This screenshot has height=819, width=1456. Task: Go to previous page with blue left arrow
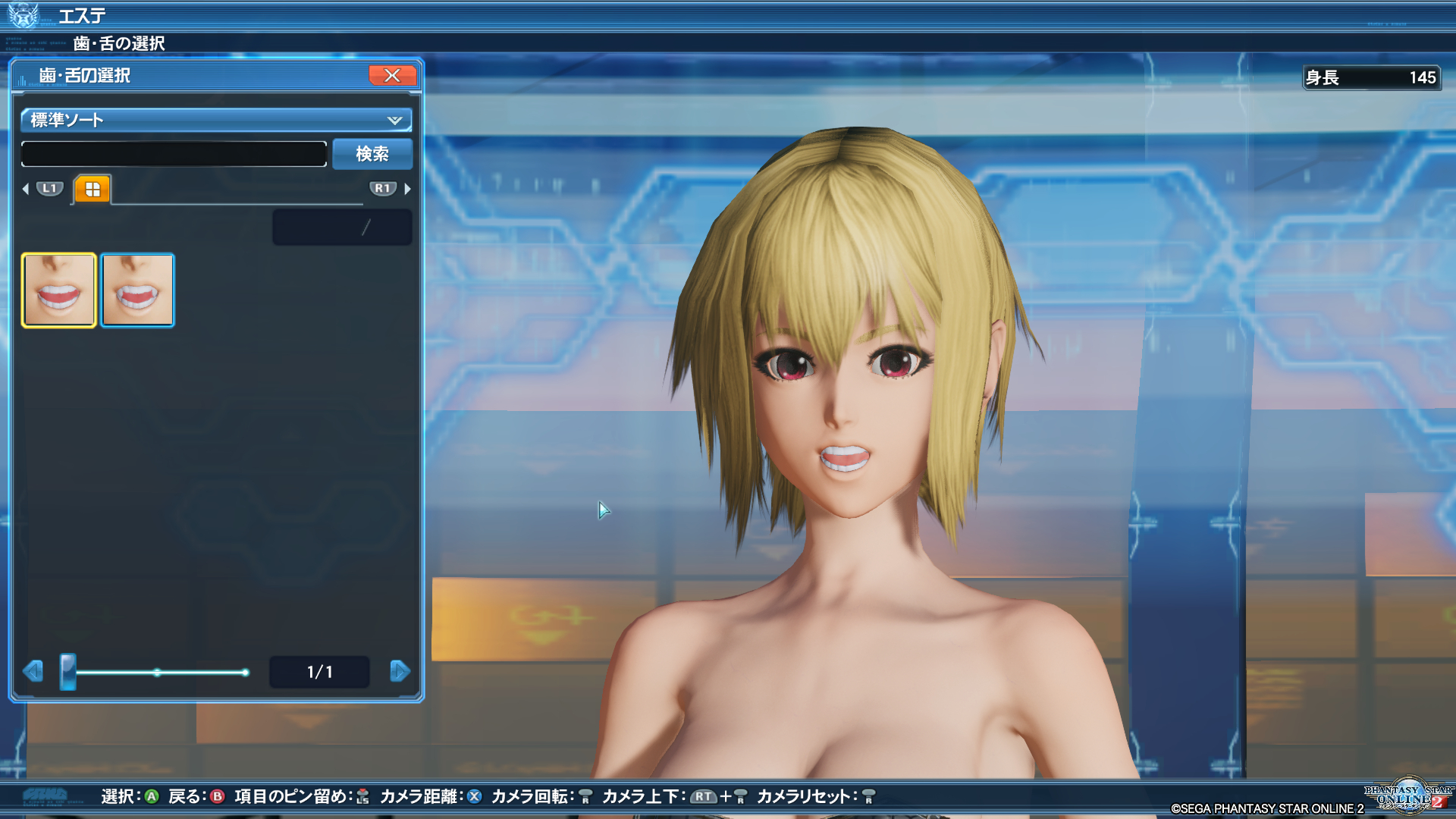pyautogui.click(x=33, y=671)
